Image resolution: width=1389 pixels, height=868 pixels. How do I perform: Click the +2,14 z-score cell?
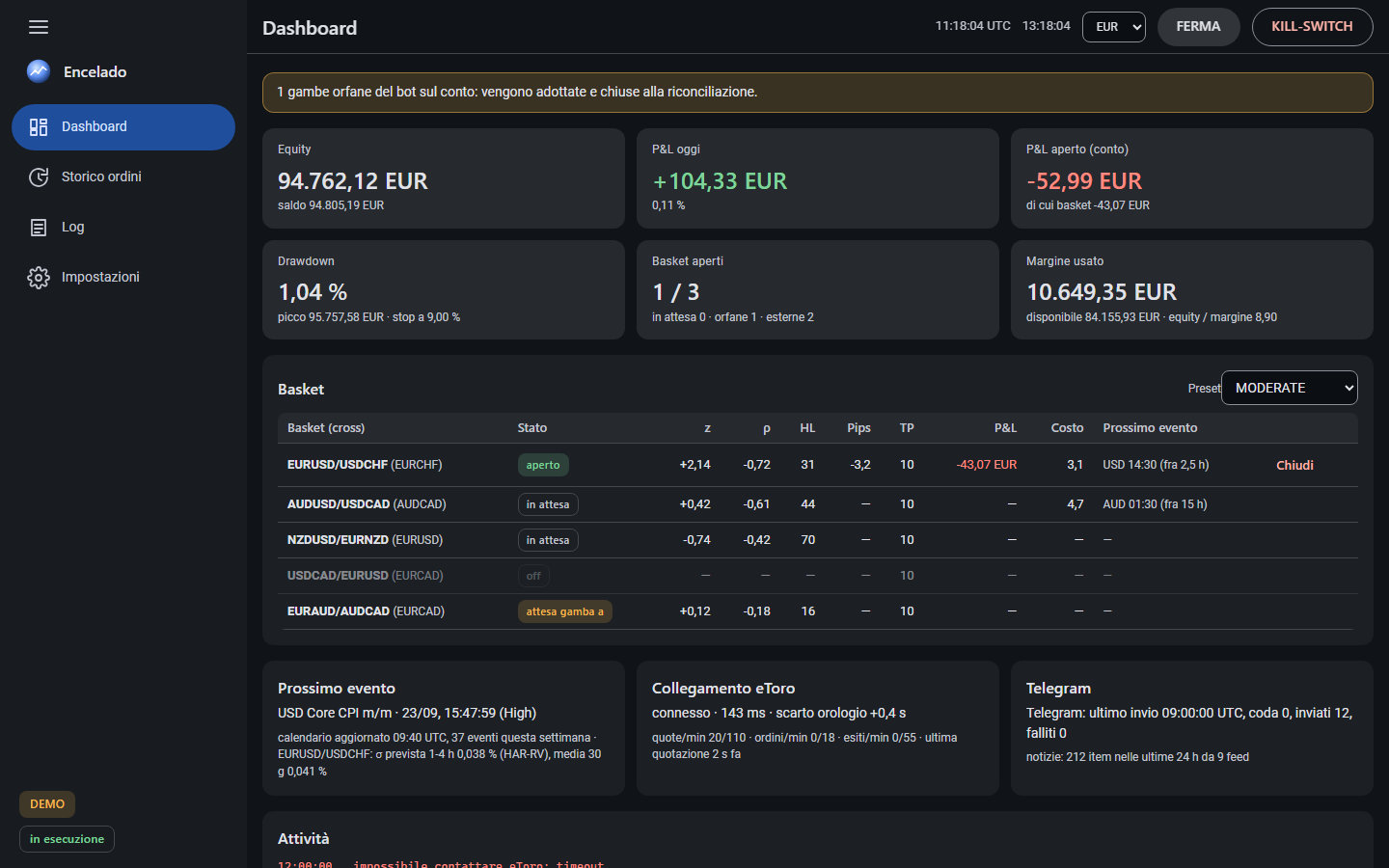(694, 465)
